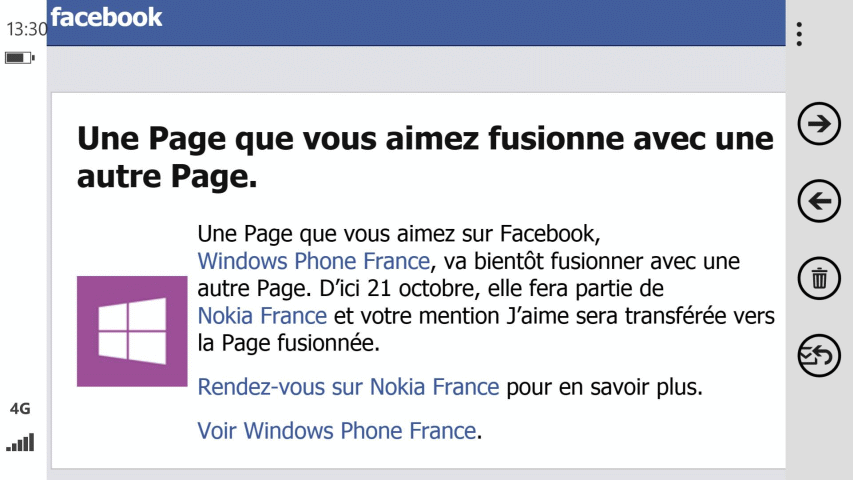The height and width of the screenshot is (480, 853).
Task: Tap the signal strength bars icon
Action: tap(20, 442)
